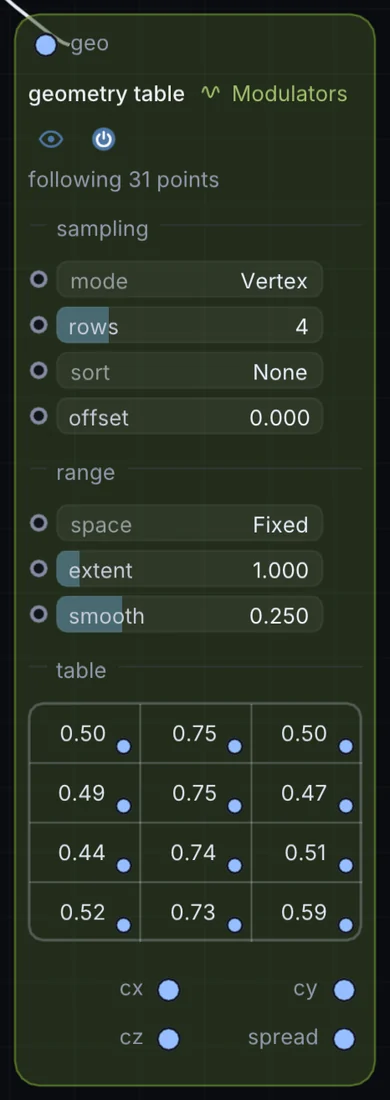Open the Modulators tab

274,93
